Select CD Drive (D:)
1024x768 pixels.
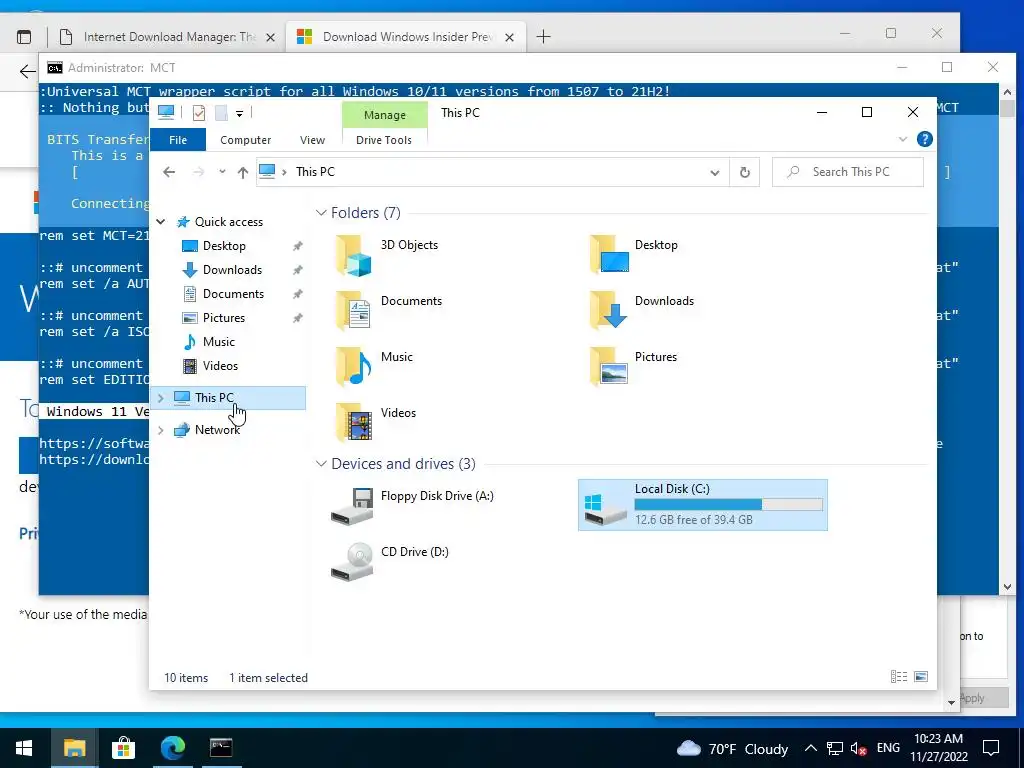[389, 562]
